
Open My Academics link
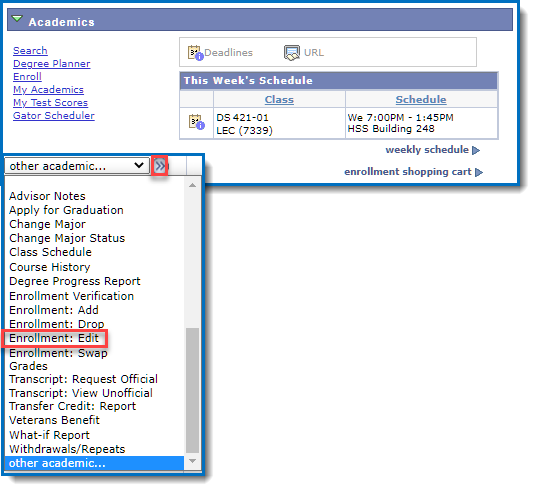coord(48,90)
